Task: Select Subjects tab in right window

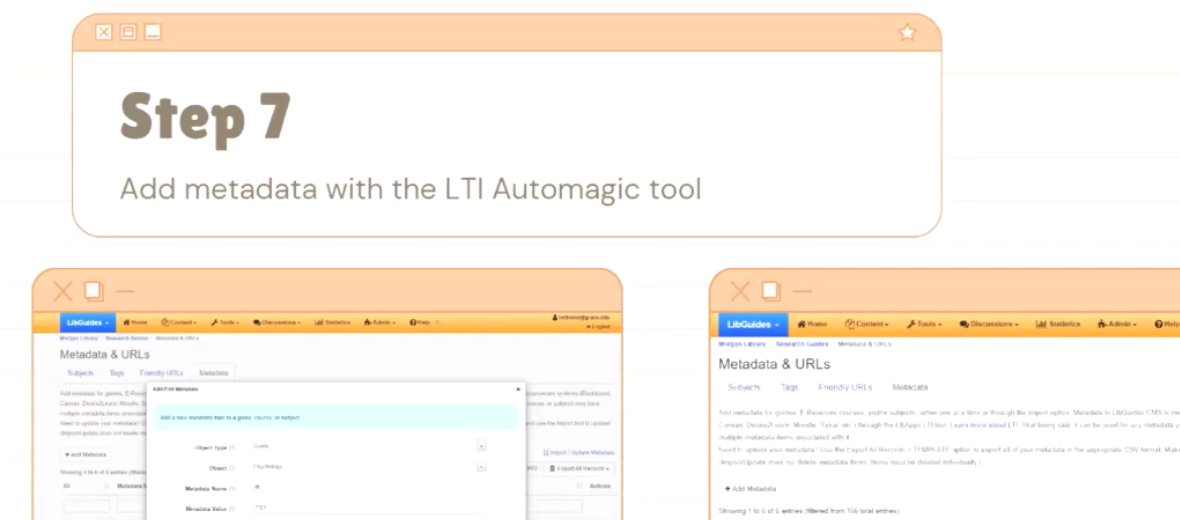Action: (x=744, y=388)
